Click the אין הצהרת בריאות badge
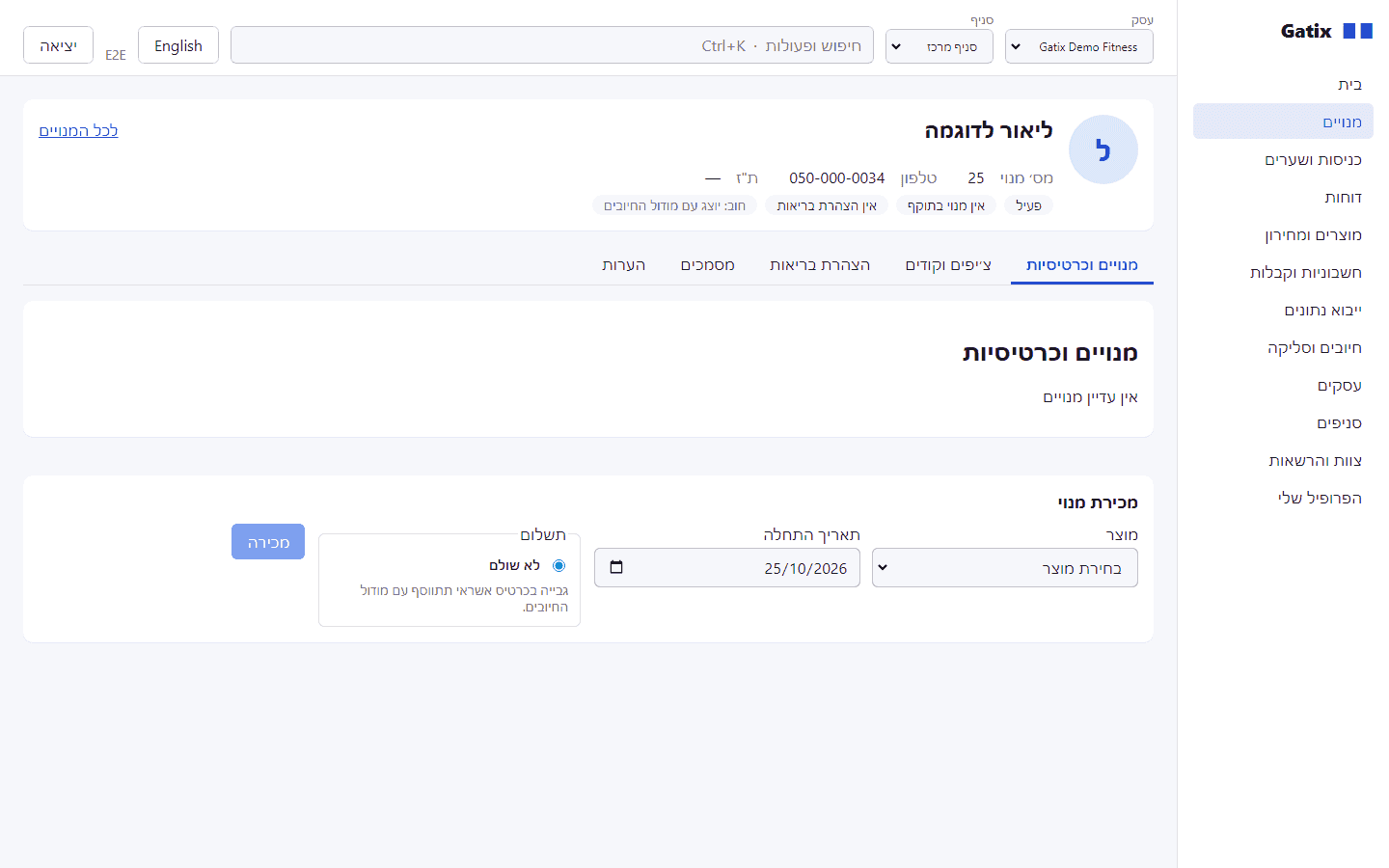Viewport: 1389px width, 868px height. (x=827, y=205)
